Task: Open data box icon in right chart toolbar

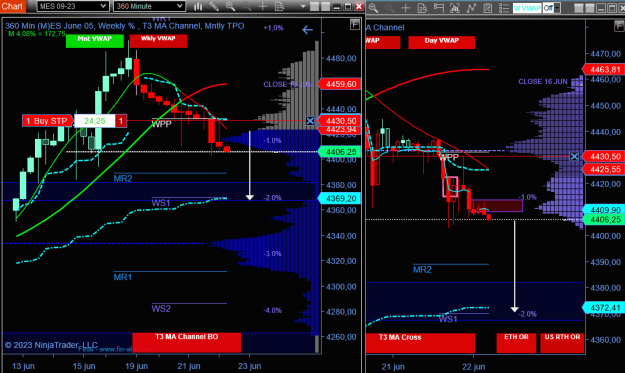Action: click(422, 8)
